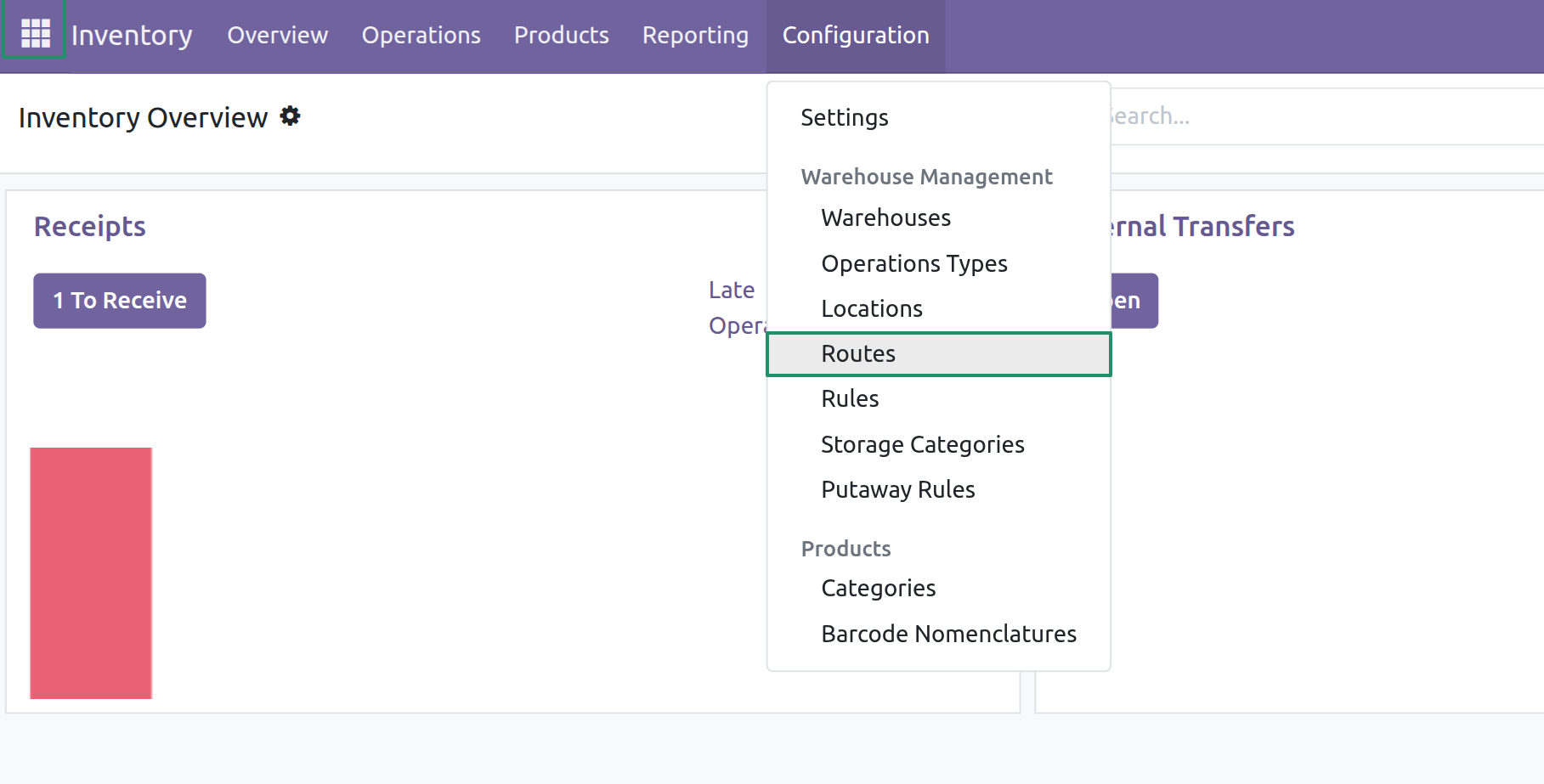
Task: Click the 1 To Receive button
Action: 120,301
